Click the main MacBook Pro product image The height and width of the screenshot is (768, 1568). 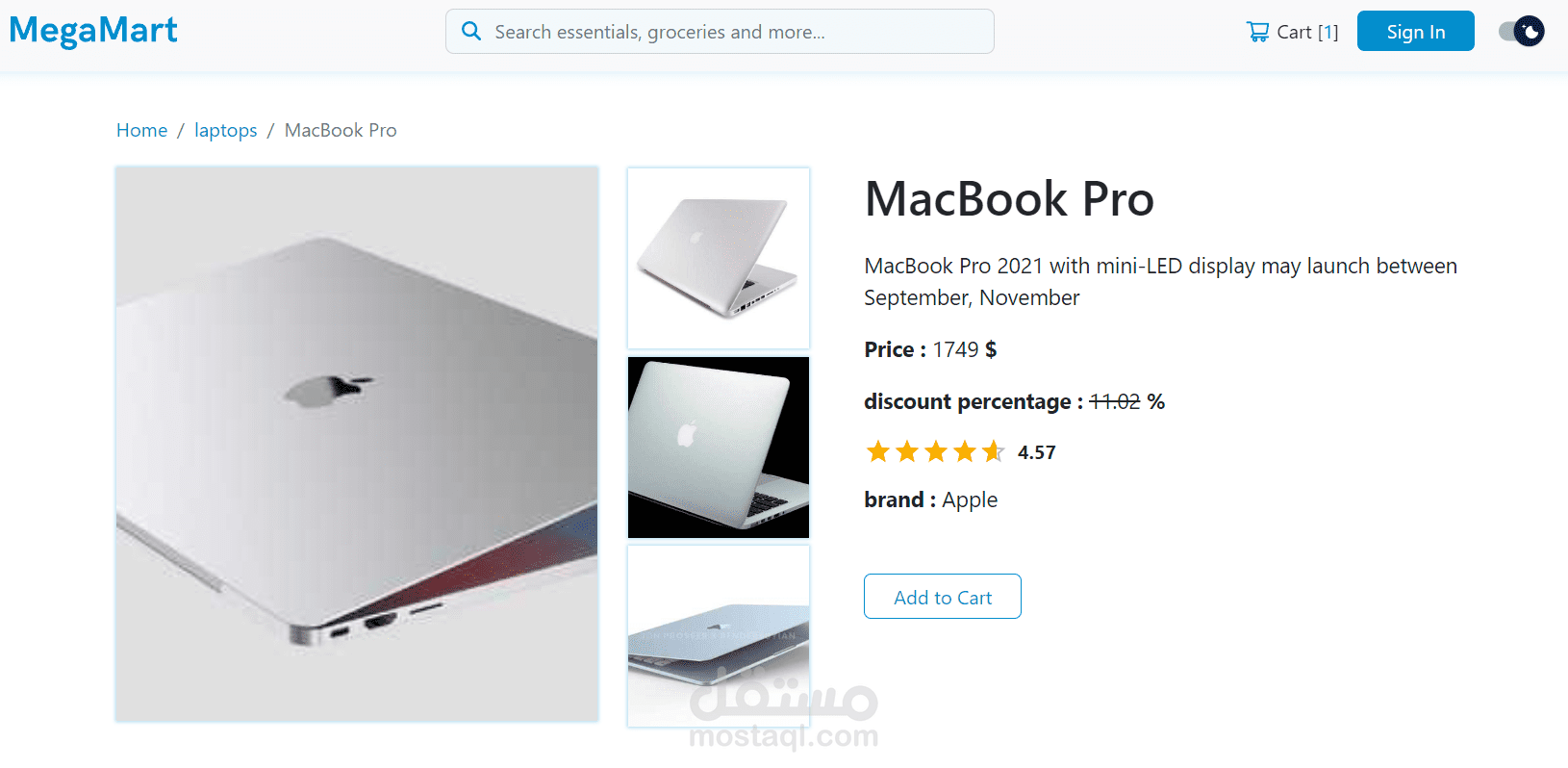pyautogui.click(x=357, y=444)
